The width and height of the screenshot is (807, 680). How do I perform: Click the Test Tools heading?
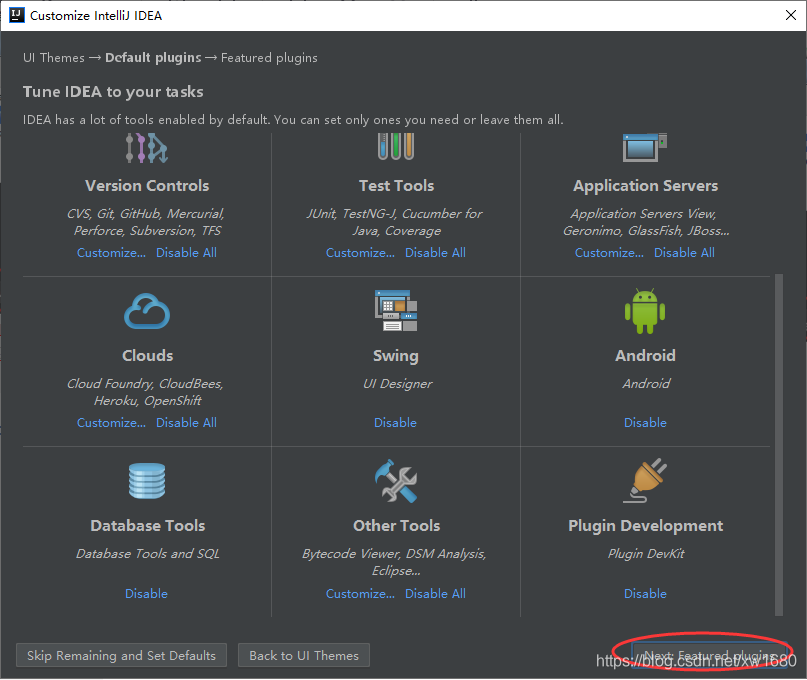tap(396, 185)
